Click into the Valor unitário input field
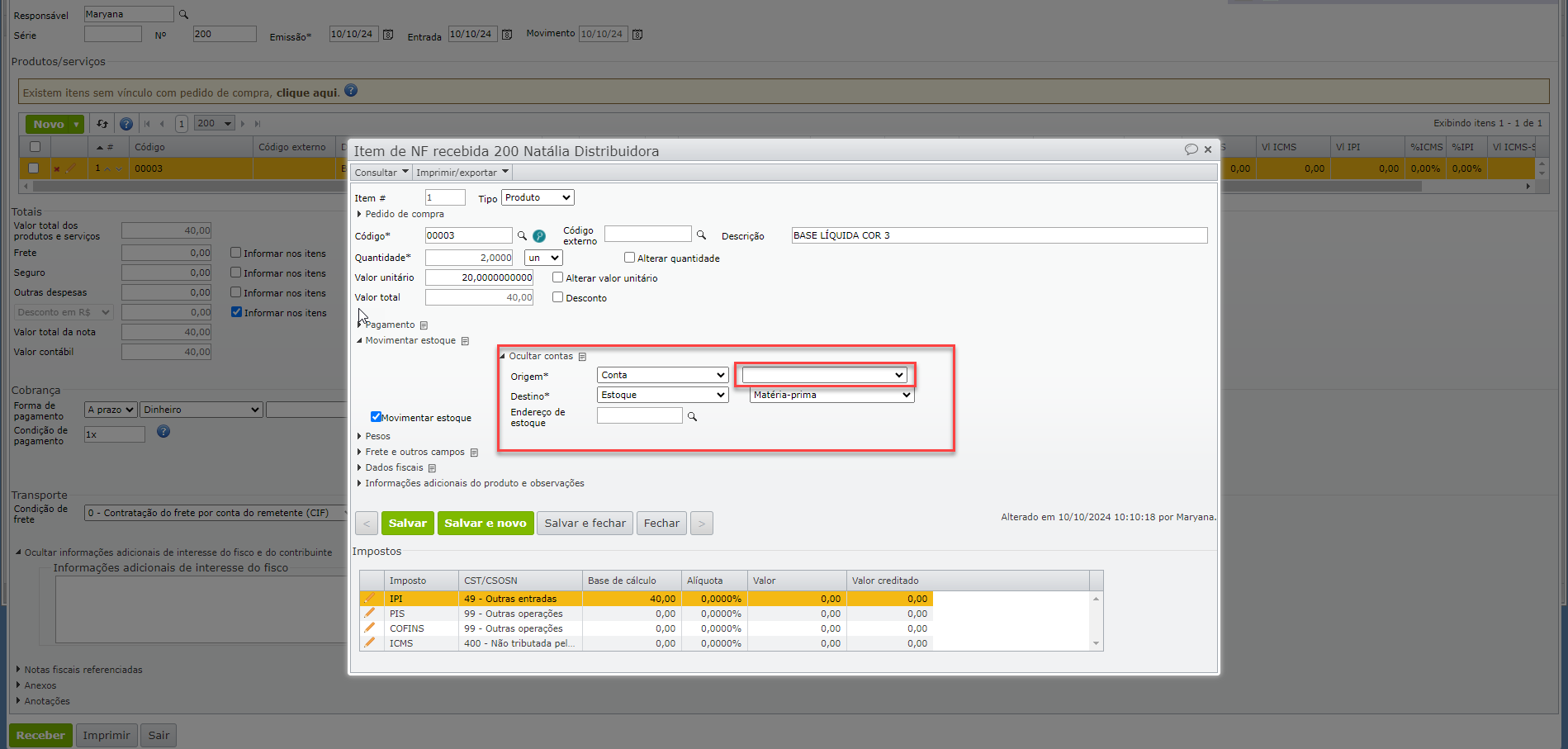Screen dimensions: 1568x749 point(479,277)
